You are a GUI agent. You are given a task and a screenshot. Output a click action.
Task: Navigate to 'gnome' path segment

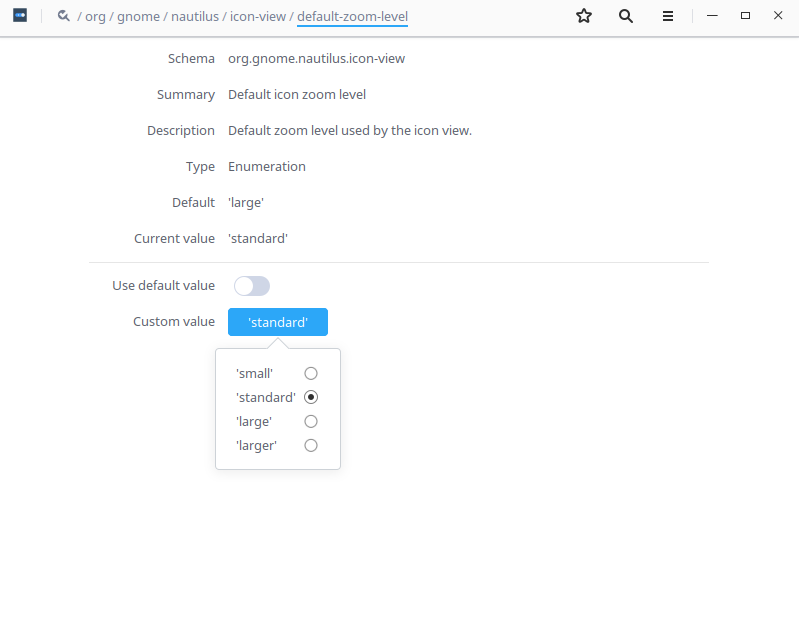pos(137,17)
